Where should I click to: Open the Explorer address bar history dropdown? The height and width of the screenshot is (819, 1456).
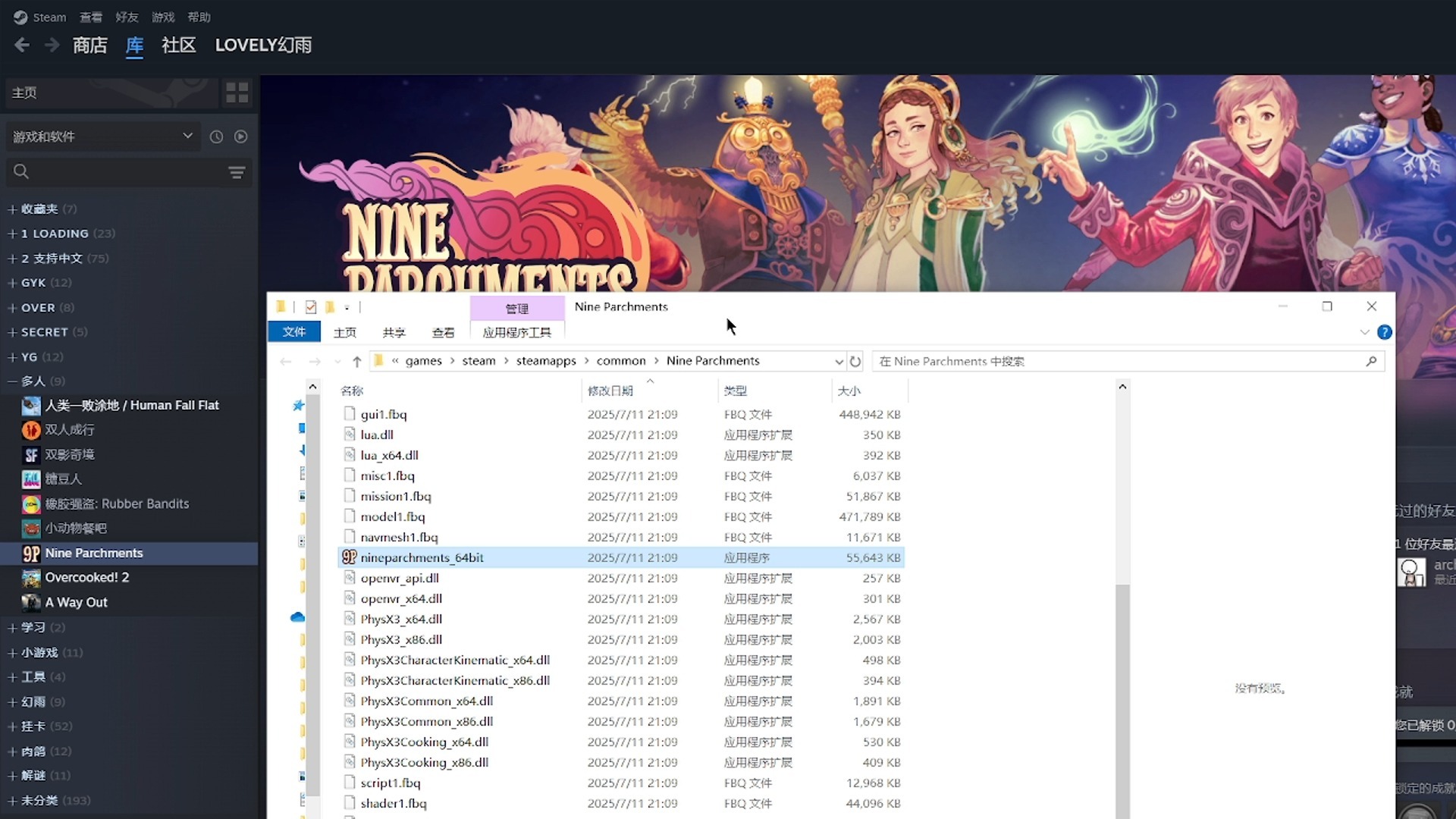pyautogui.click(x=839, y=362)
